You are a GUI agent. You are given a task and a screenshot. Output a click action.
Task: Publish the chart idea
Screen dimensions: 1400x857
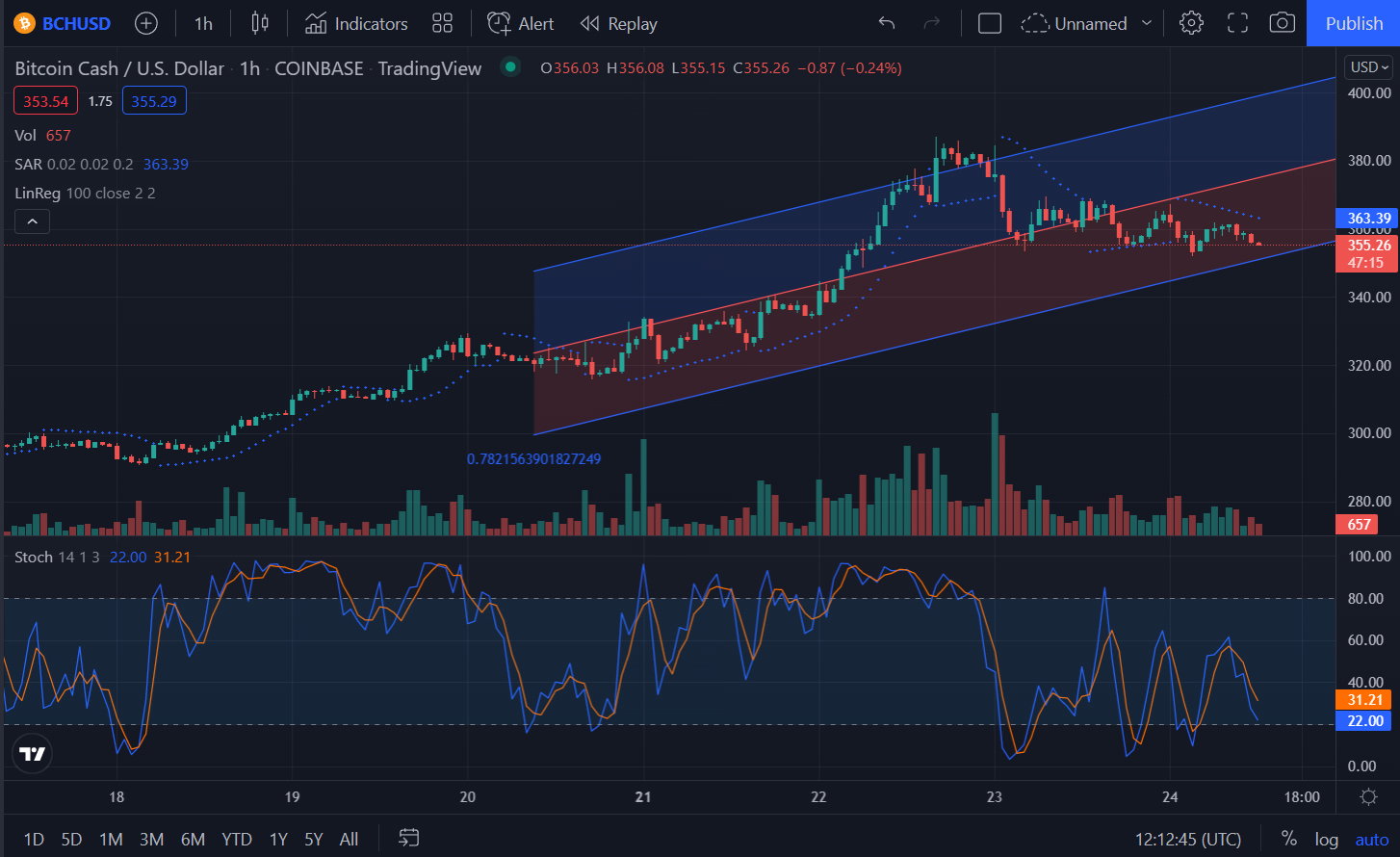(1354, 23)
